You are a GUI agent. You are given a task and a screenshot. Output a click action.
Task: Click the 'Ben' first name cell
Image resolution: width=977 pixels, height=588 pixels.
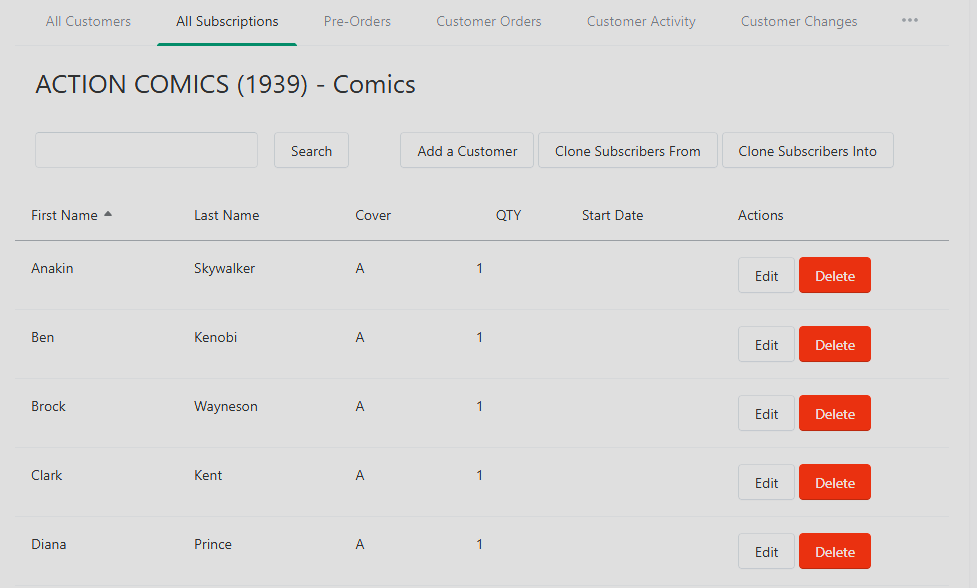tap(42, 338)
